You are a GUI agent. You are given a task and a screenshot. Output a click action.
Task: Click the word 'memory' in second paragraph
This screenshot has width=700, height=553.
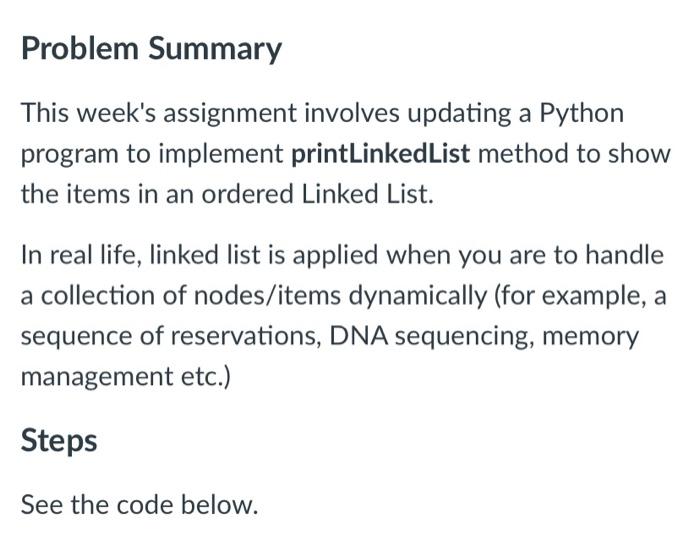tap(590, 337)
